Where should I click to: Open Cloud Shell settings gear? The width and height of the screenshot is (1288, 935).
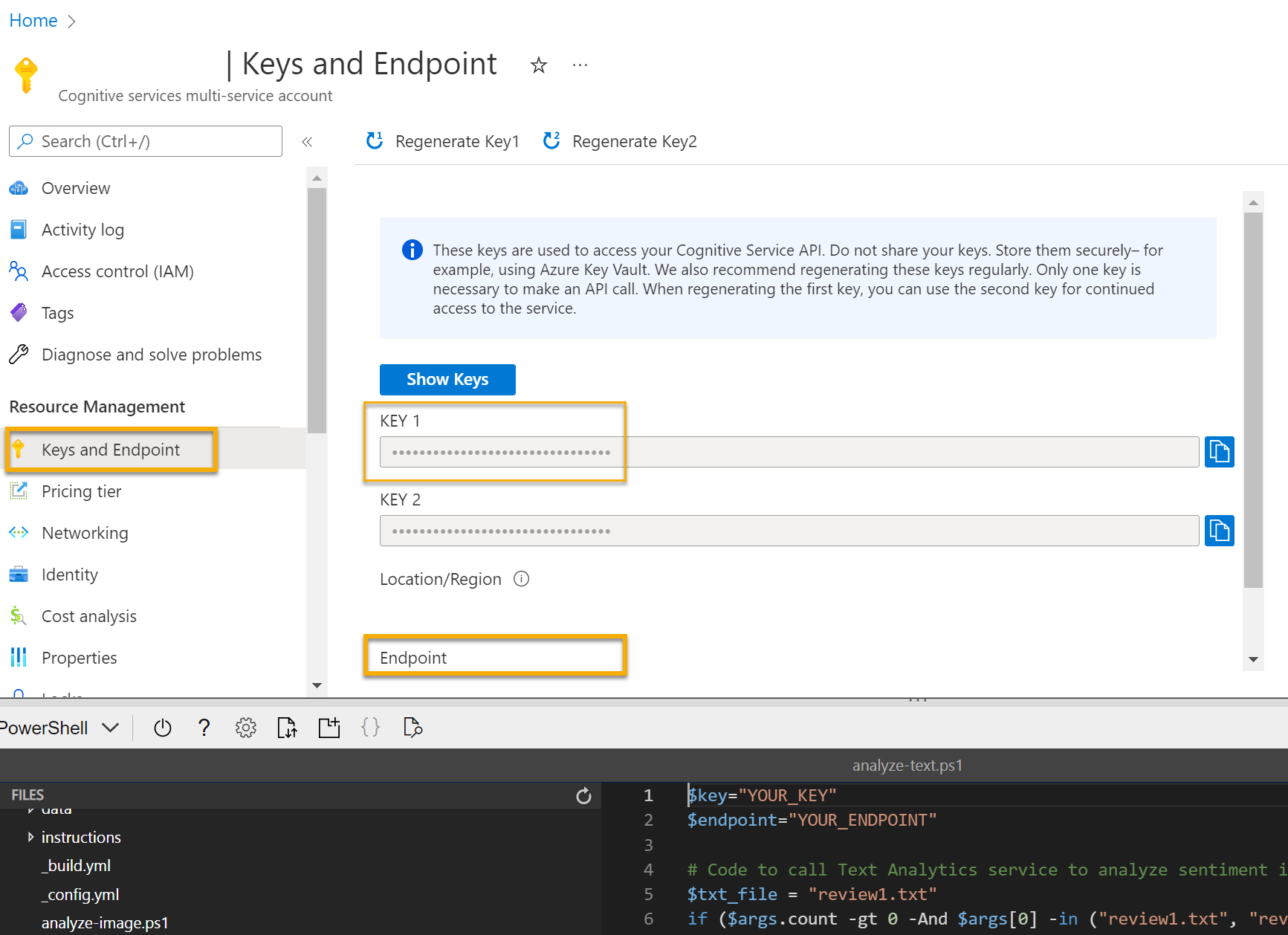pos(246,728)
